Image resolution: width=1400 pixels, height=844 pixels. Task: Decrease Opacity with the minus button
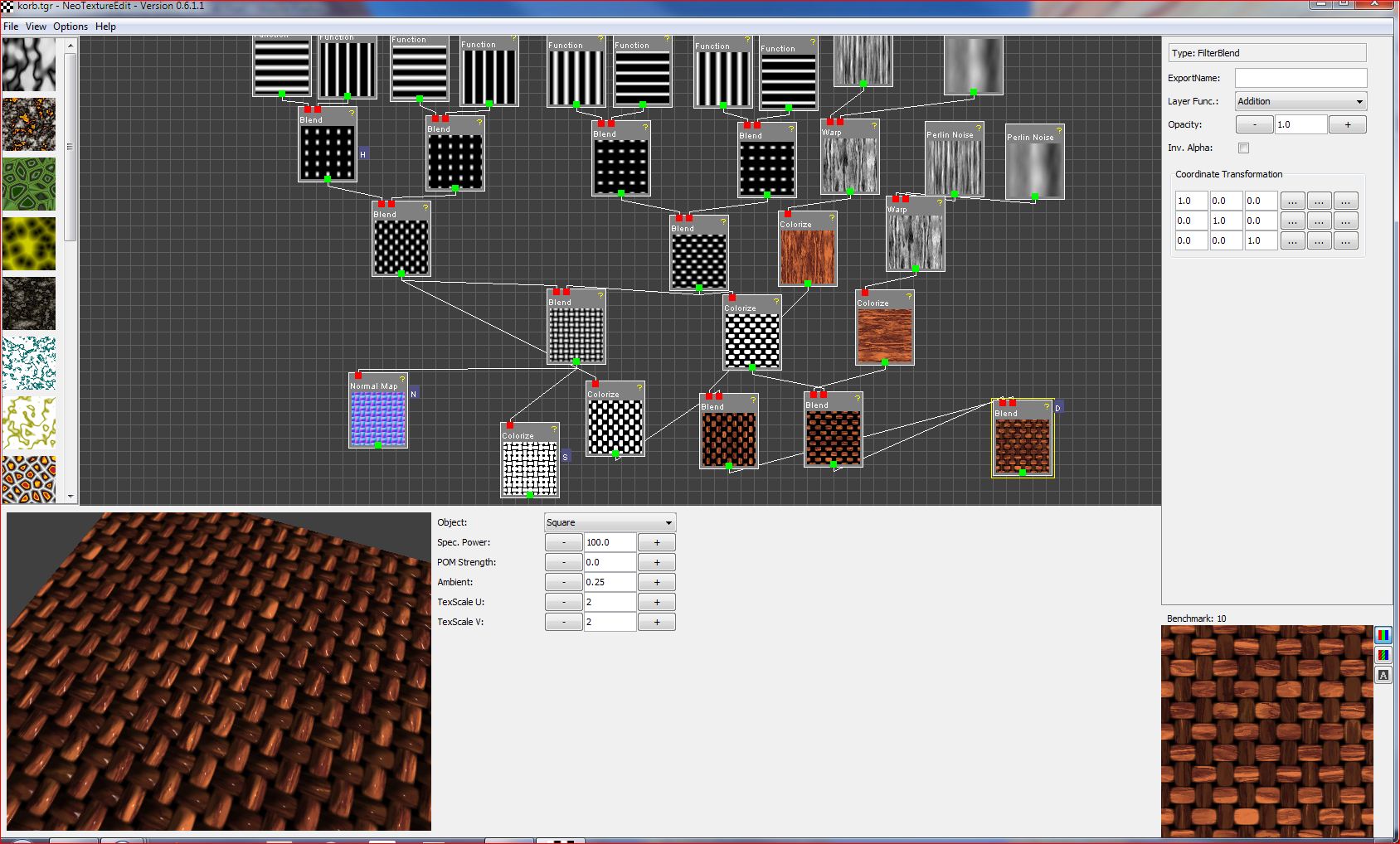coord(1255,124)
